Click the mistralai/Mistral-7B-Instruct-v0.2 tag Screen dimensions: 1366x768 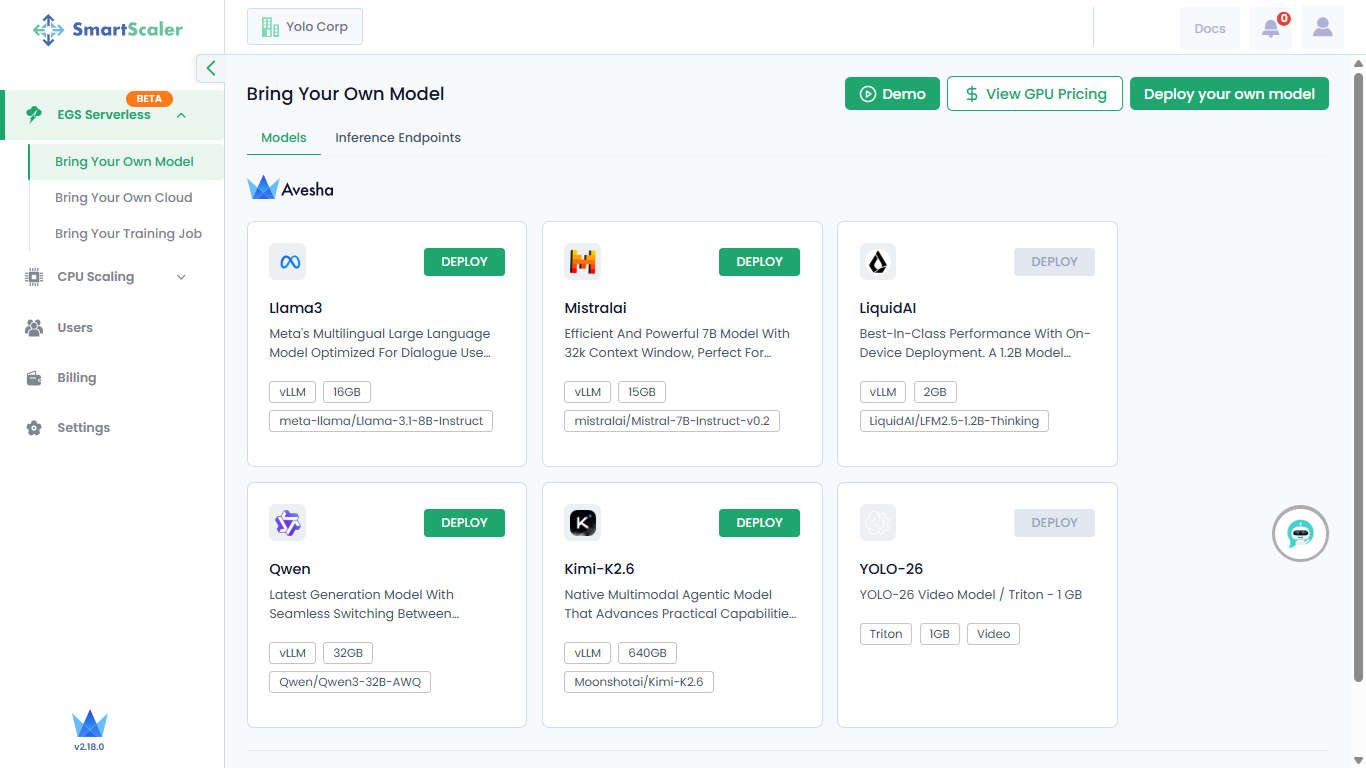tap(672, 421)
